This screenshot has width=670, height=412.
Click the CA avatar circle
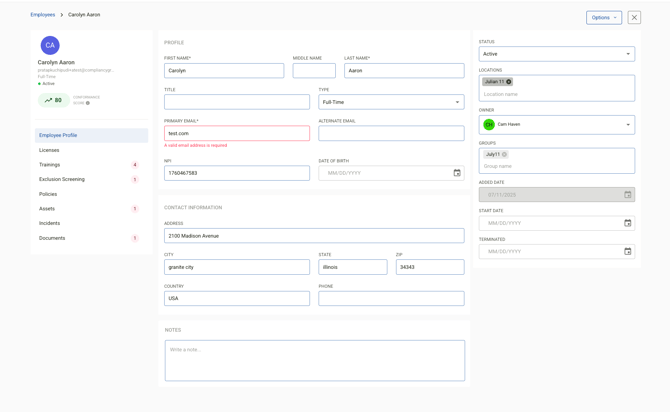pyautogui.click(x=50, y=45)
